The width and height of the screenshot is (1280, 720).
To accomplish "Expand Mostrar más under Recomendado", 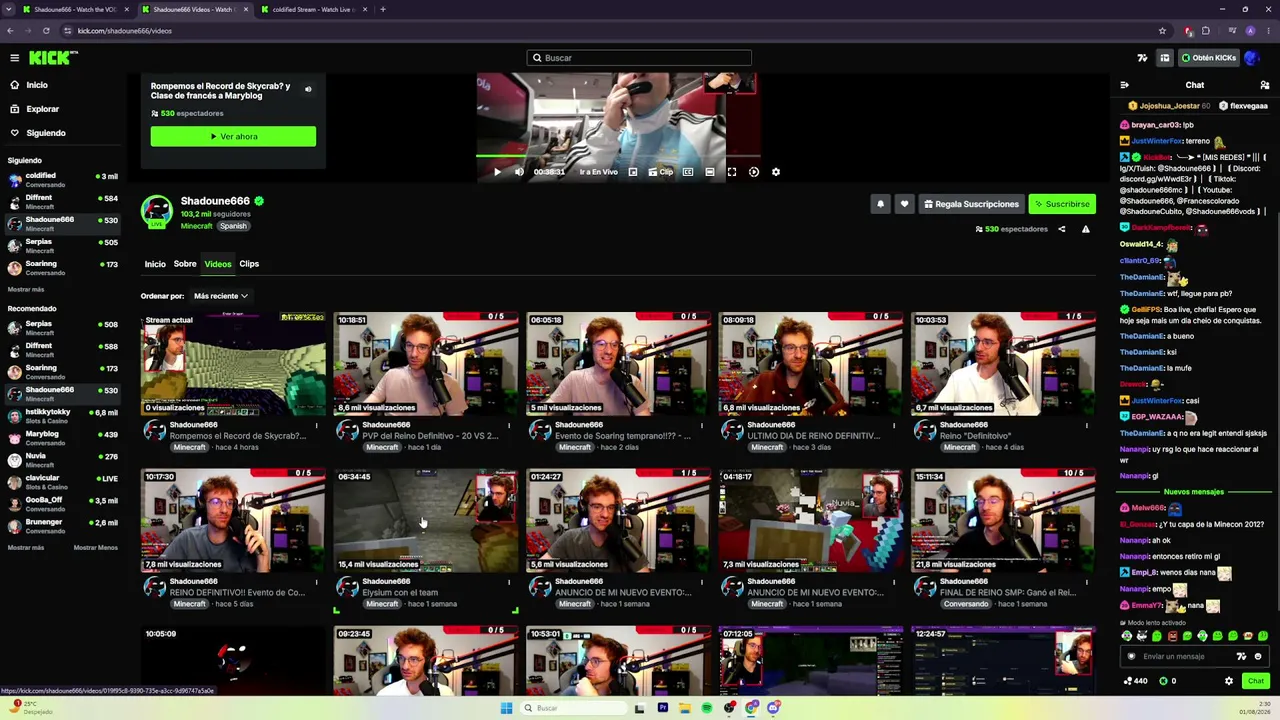I will 26,548.
